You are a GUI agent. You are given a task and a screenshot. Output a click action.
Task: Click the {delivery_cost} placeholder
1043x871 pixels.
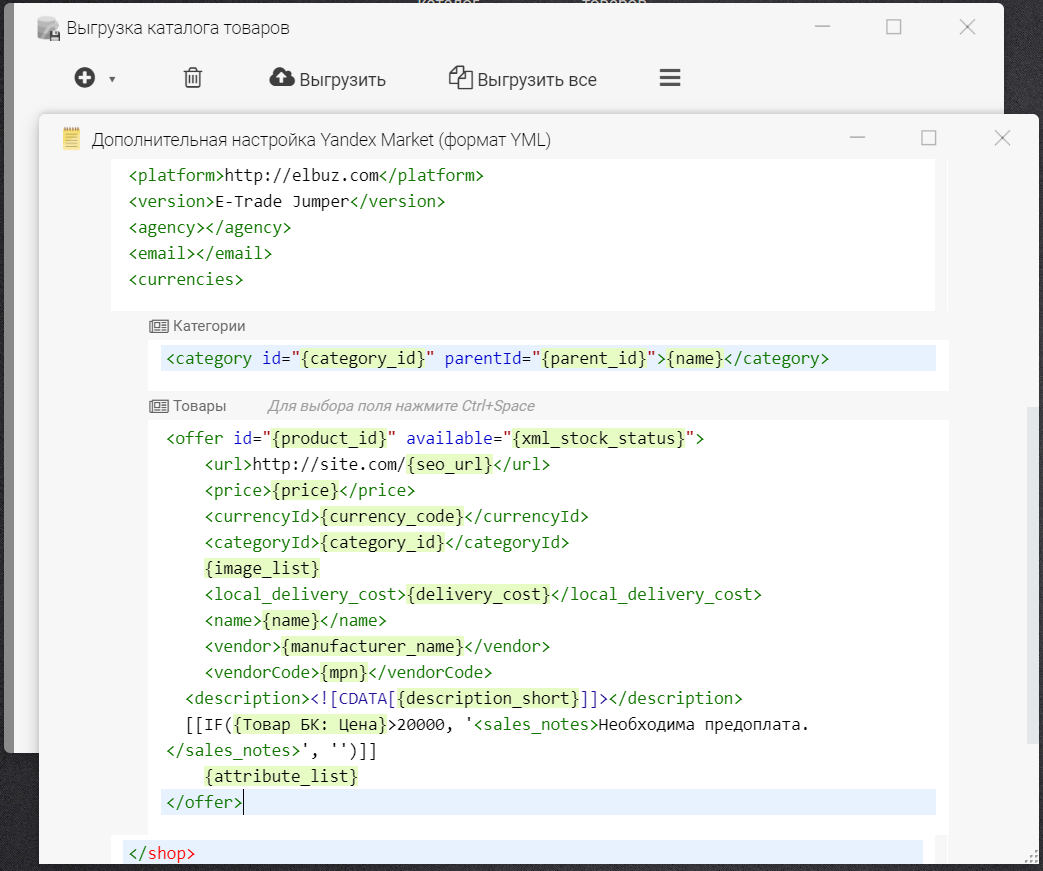[x=478, y=594]
